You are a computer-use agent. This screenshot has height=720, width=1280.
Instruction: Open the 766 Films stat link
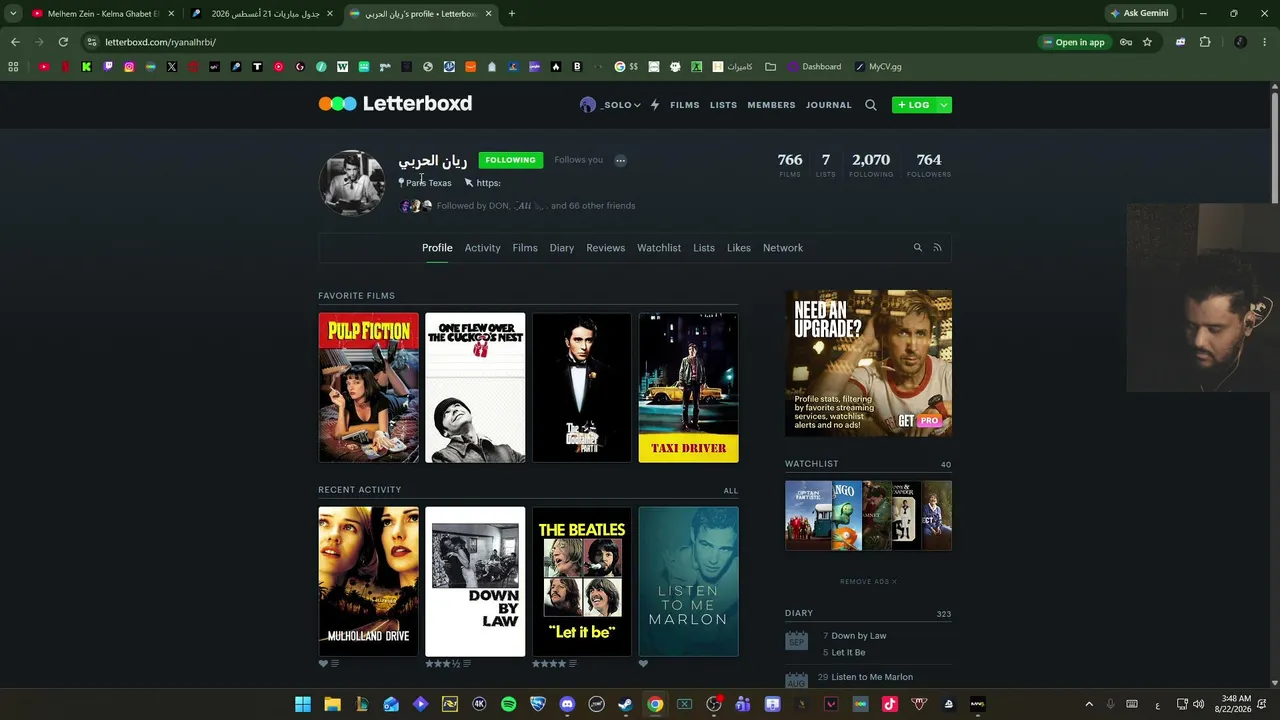pyautogui.click(x=790, y=164)
